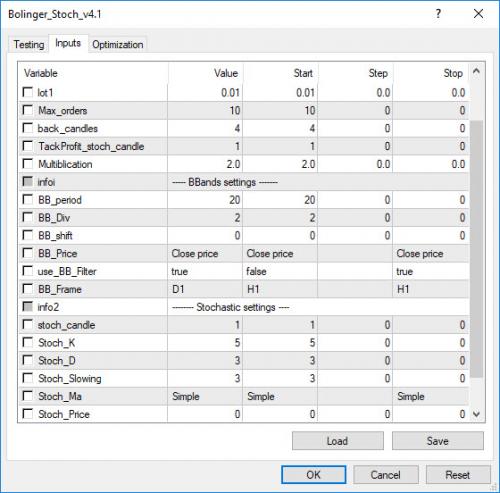This screenshot has width=500, height=493.
Task: Switch to the Optimization tab
Action: (x=118, y=44)
